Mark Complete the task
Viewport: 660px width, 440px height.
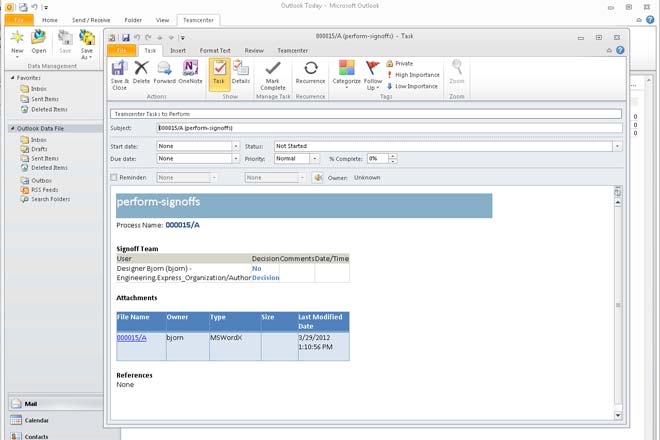pyautogui.click(x=273, y=75)
